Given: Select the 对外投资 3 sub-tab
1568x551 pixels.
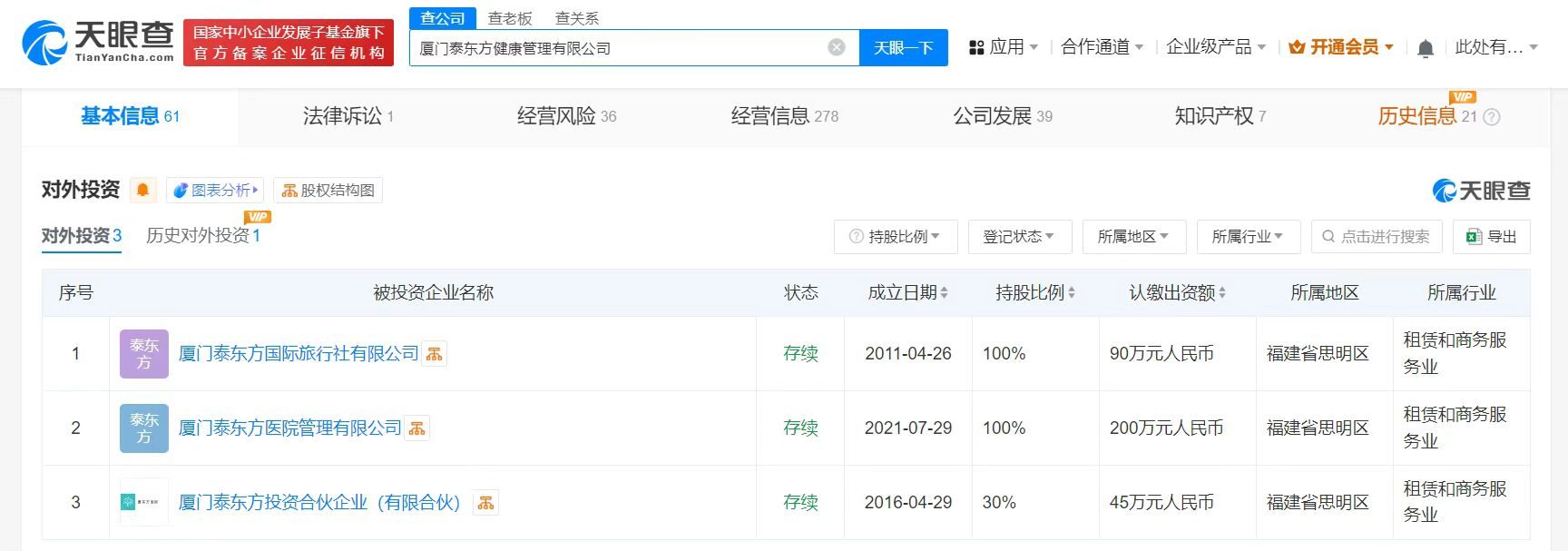Looking at the screenshot, I should 82,236.
